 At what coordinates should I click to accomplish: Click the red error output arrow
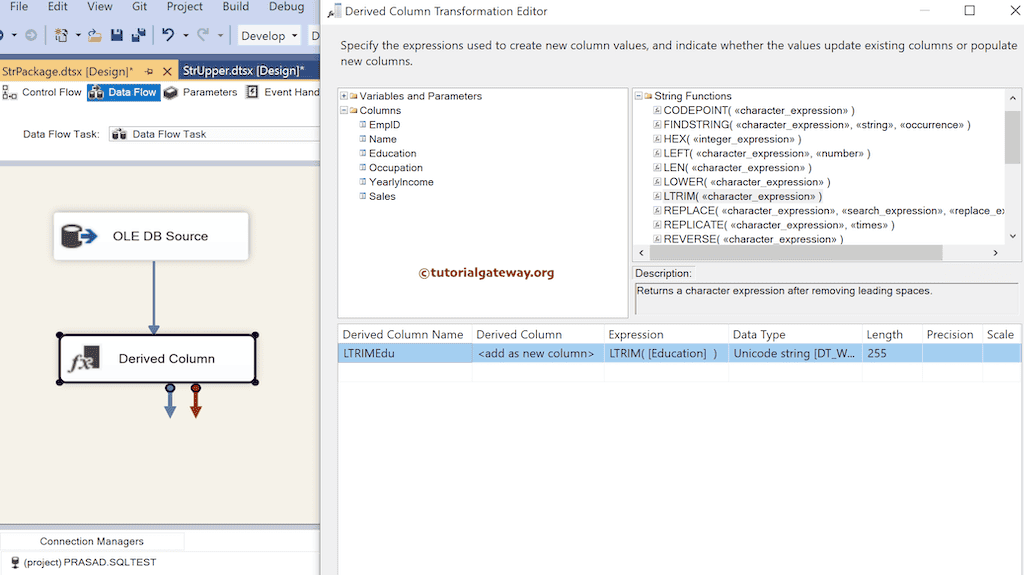195,402
